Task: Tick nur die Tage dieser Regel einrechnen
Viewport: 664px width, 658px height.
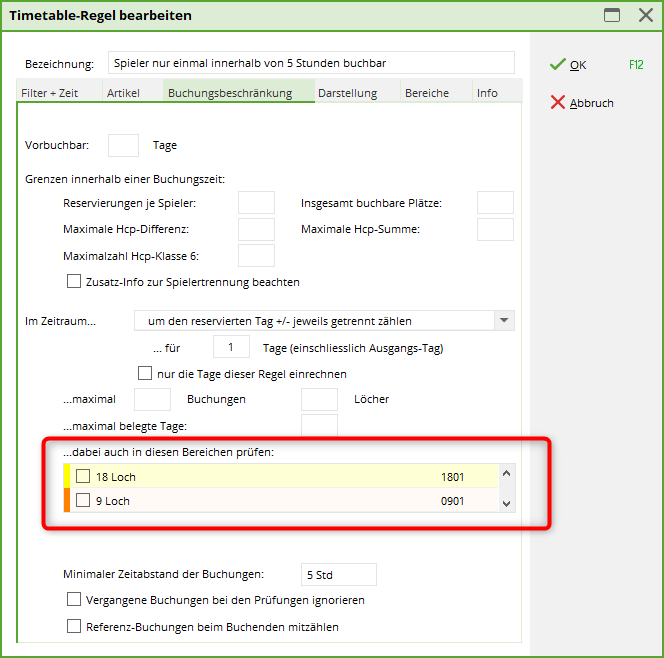Action: [x=145, y=374]
